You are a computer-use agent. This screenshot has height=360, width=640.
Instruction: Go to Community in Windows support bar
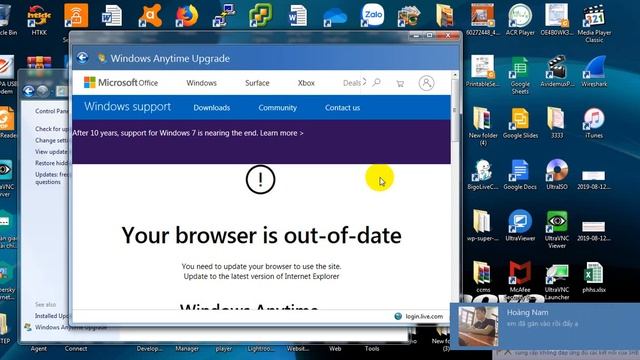(x=277, y=108)
